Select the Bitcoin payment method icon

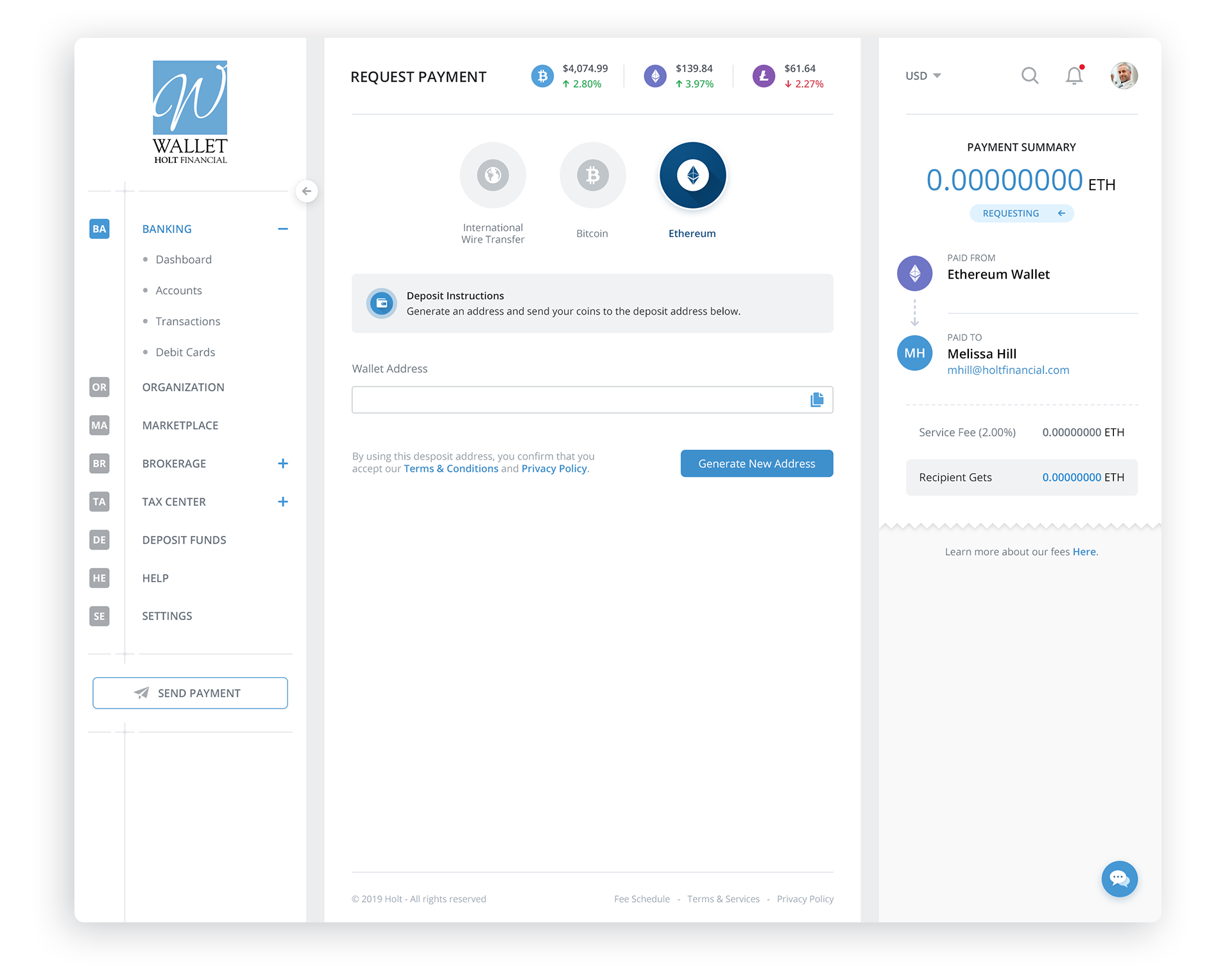point(592,175)
